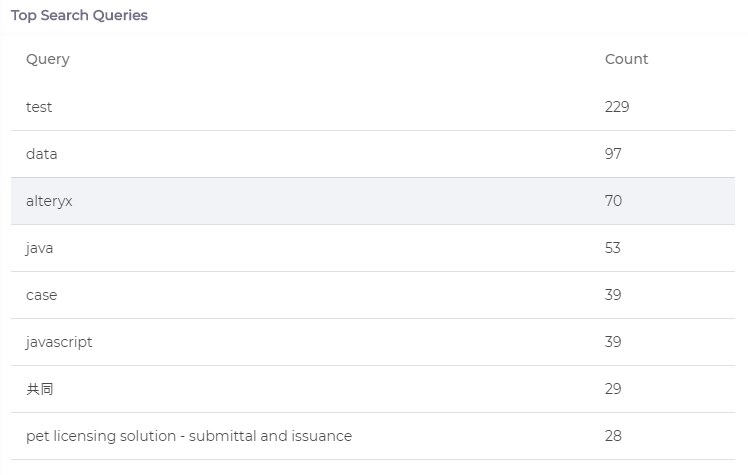Click the '共同' query row
Image resolution: width=748 pixels, height=475 pixels.
click(x=373, y=389)
